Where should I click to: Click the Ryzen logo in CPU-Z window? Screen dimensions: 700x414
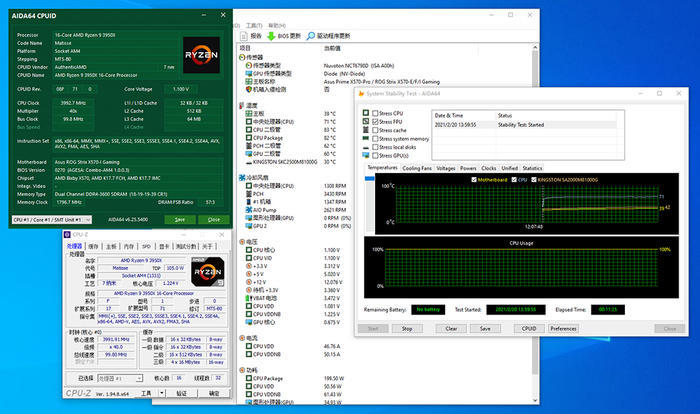[x=208, y=272]
